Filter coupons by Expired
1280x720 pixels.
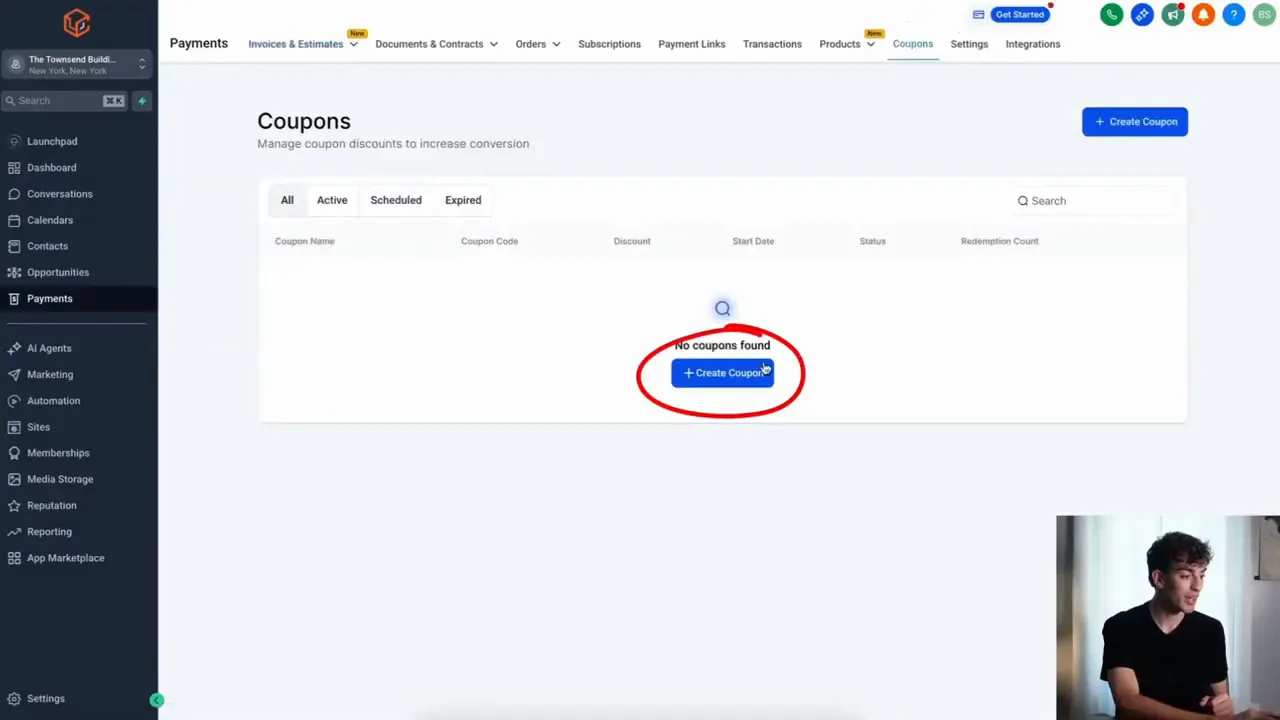[x=463, y=200]
